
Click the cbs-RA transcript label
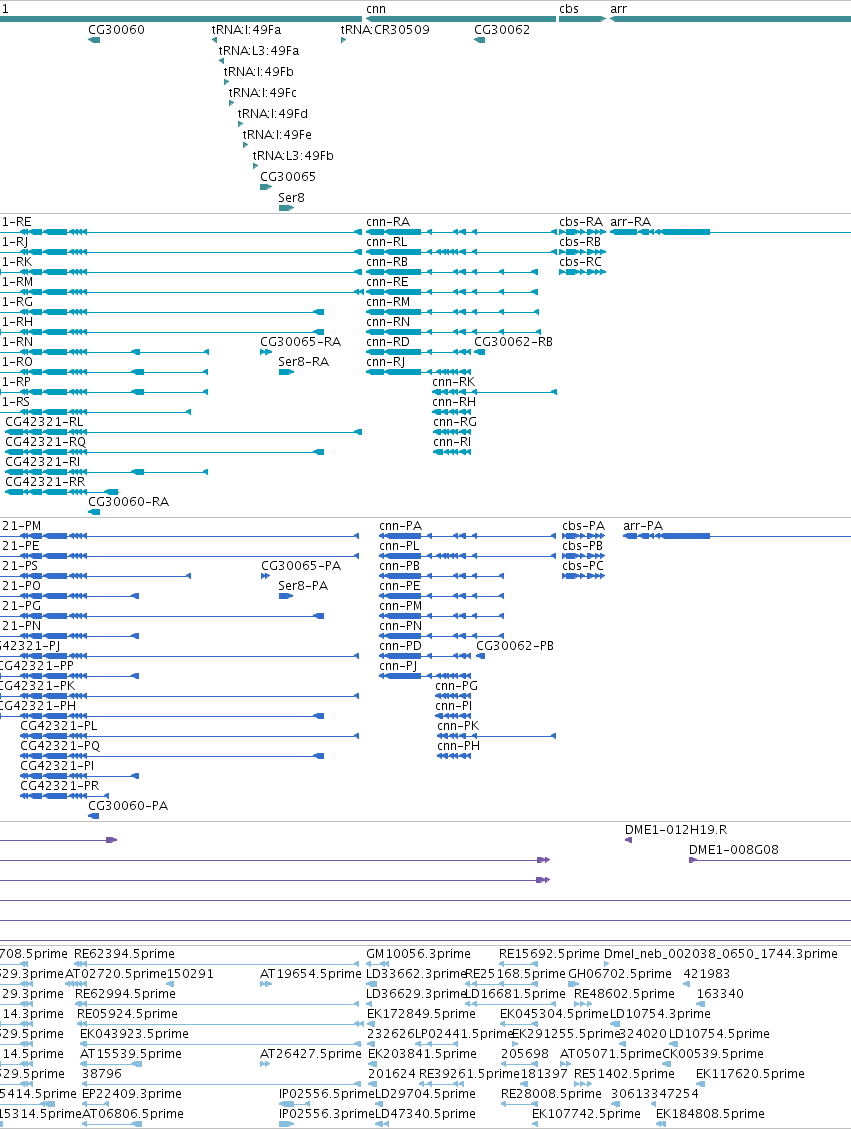point(581,222)
